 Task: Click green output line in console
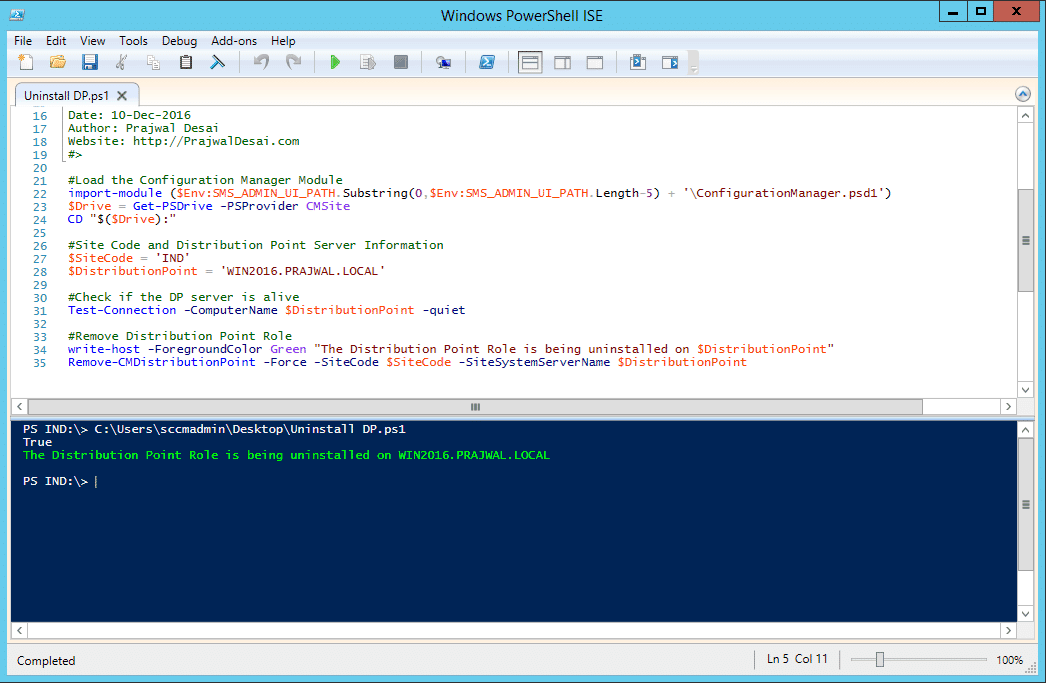tap(286, 455)
